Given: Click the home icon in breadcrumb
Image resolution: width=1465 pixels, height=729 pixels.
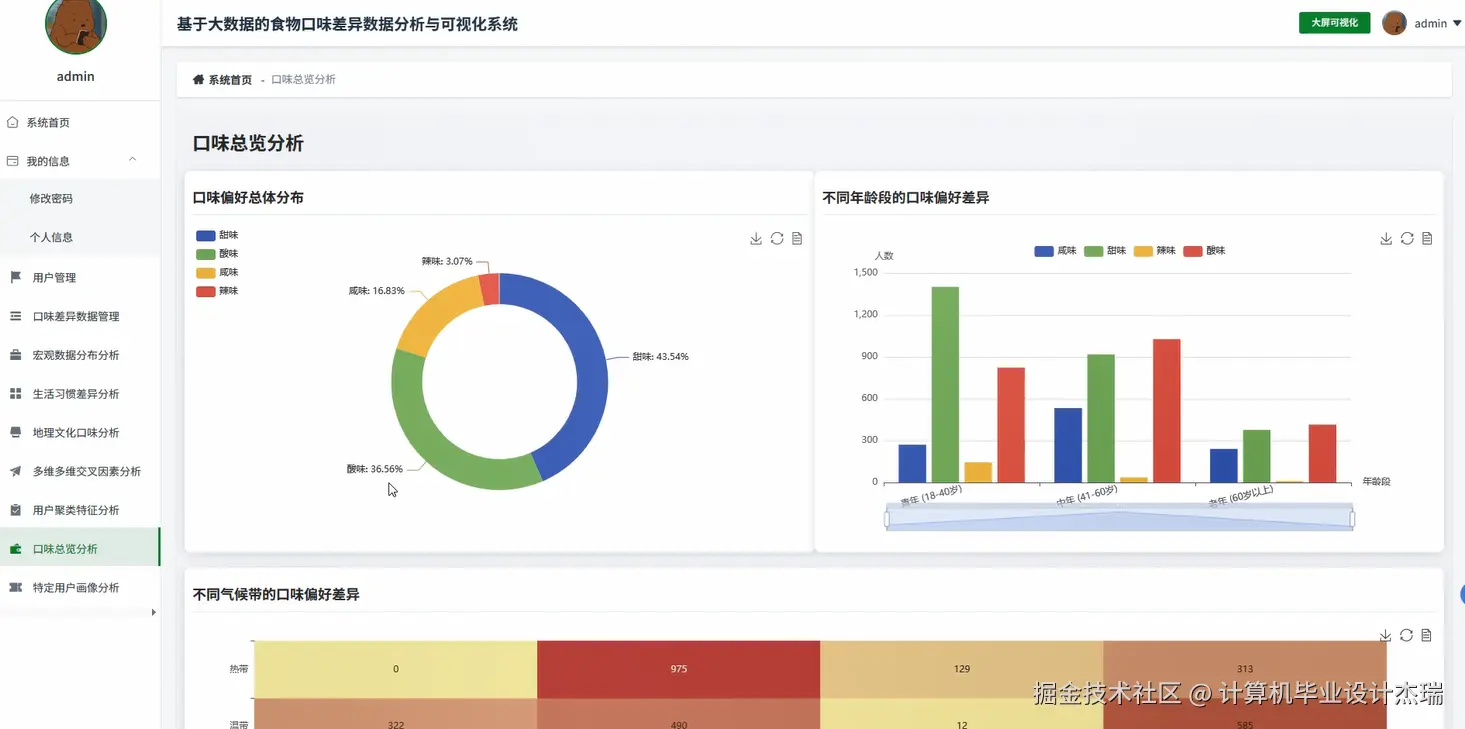Looking at the screenshot, I should pos(198,79).
